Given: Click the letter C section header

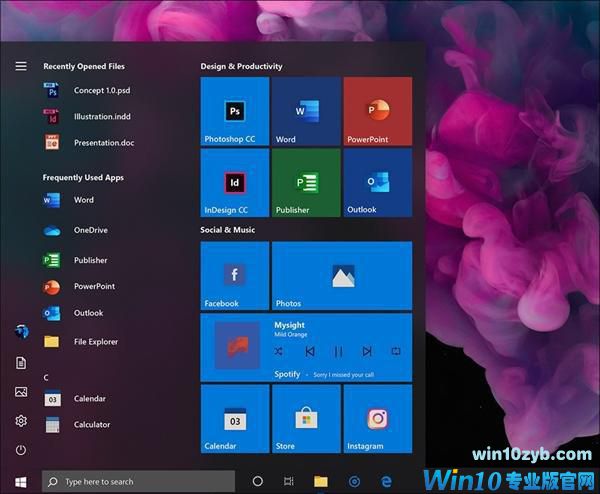Looking at the screenshot, I should pyautogui.click(x=46, y=377).
